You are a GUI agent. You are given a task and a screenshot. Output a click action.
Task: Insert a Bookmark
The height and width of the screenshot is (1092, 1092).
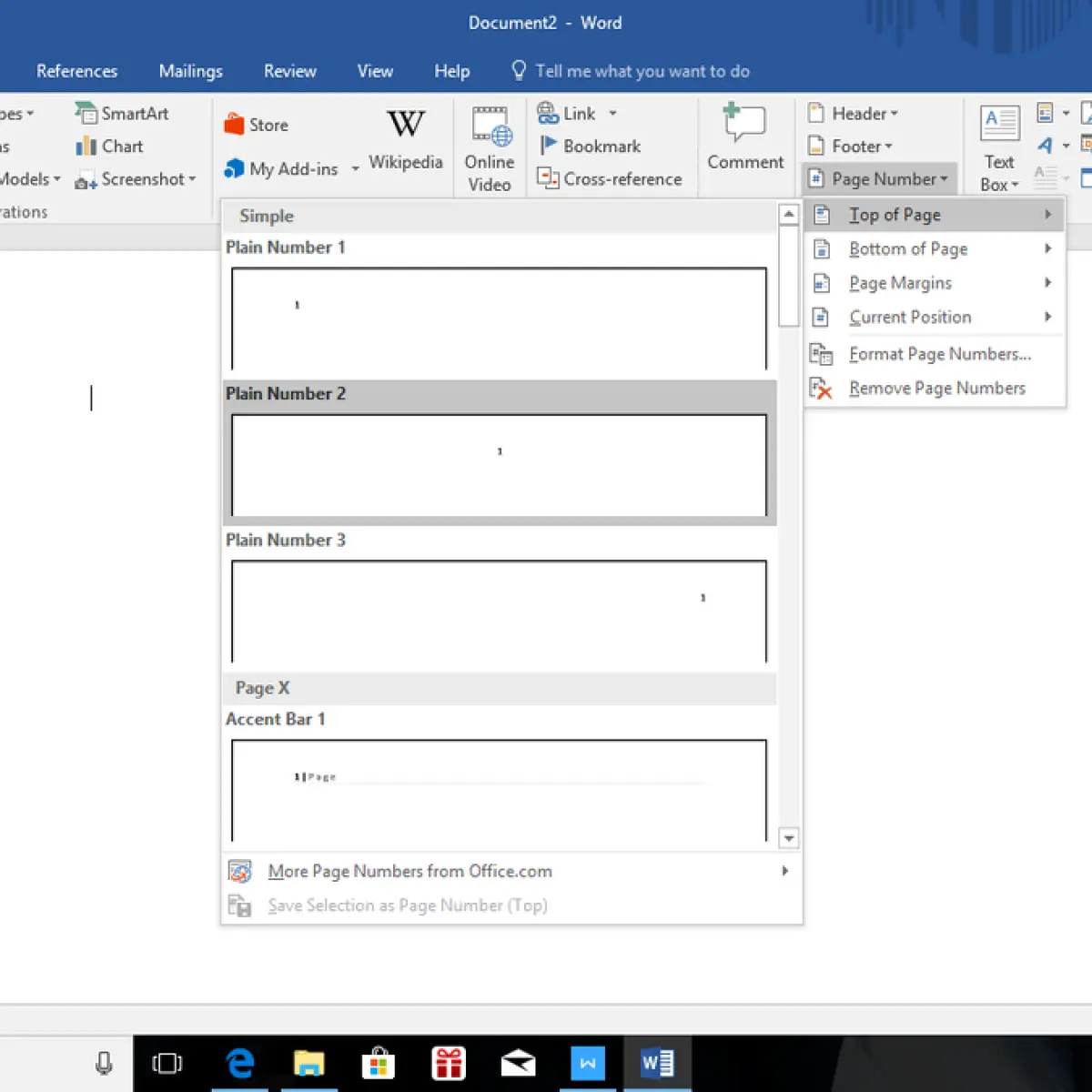[x=590, y=147]
